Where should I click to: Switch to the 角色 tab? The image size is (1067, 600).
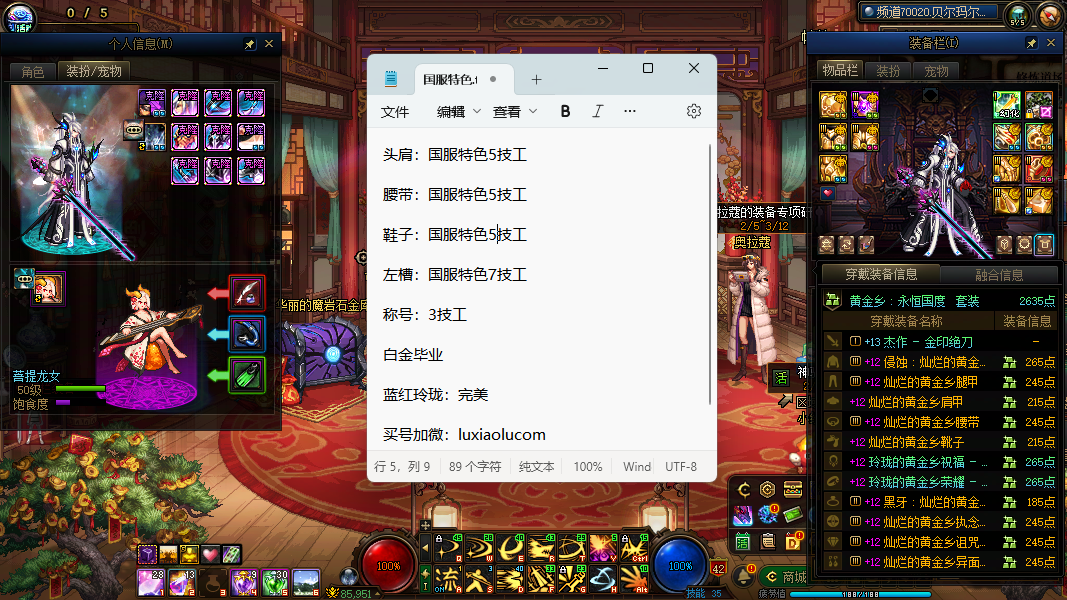(33, 71)
